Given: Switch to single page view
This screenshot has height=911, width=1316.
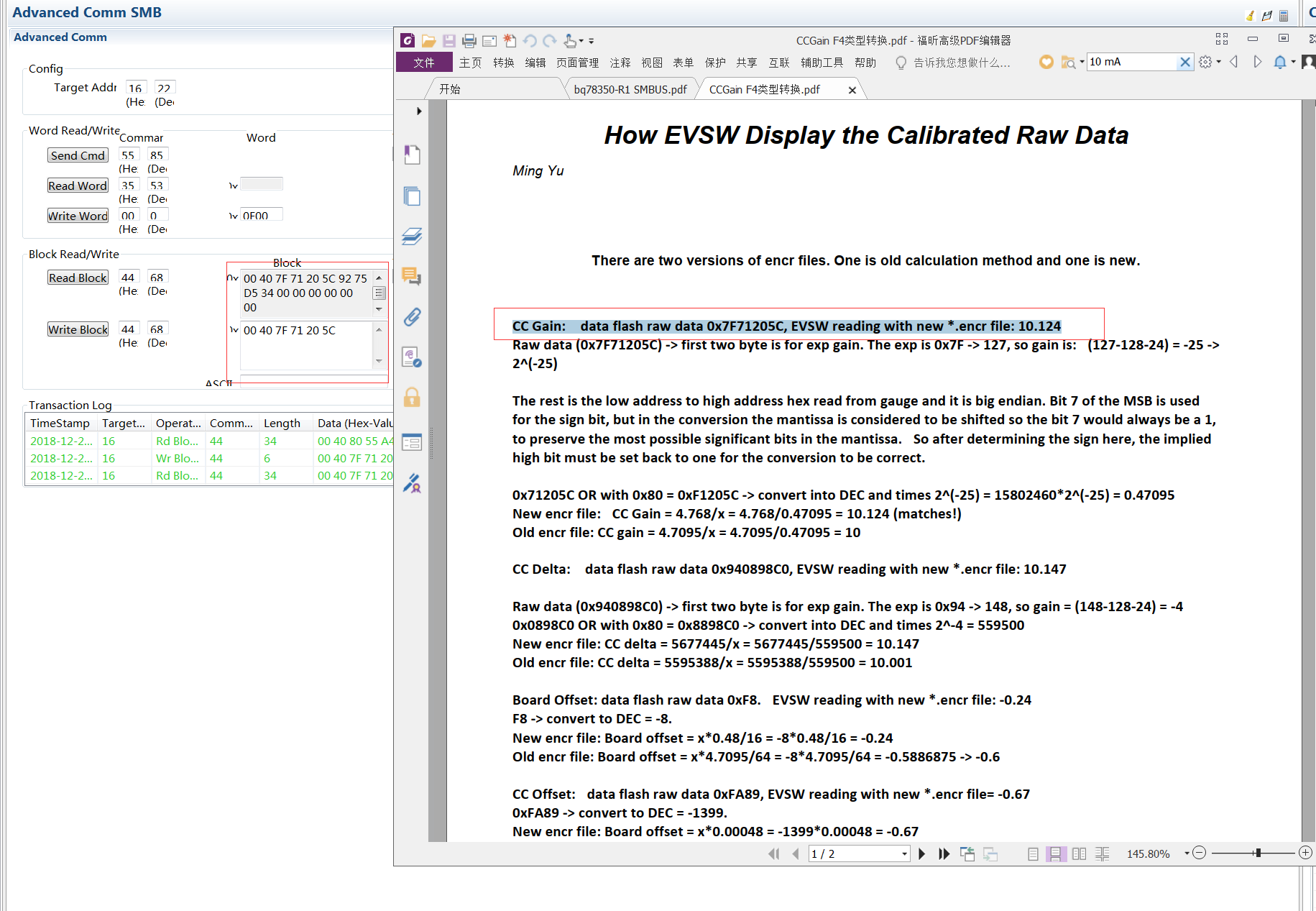Looking at the screenshot, I should point(1033,853).
